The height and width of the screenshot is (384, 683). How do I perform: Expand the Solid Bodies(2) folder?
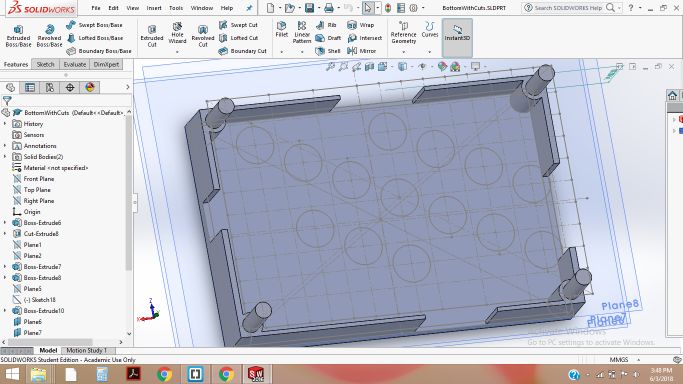click(x=5, y=157)
